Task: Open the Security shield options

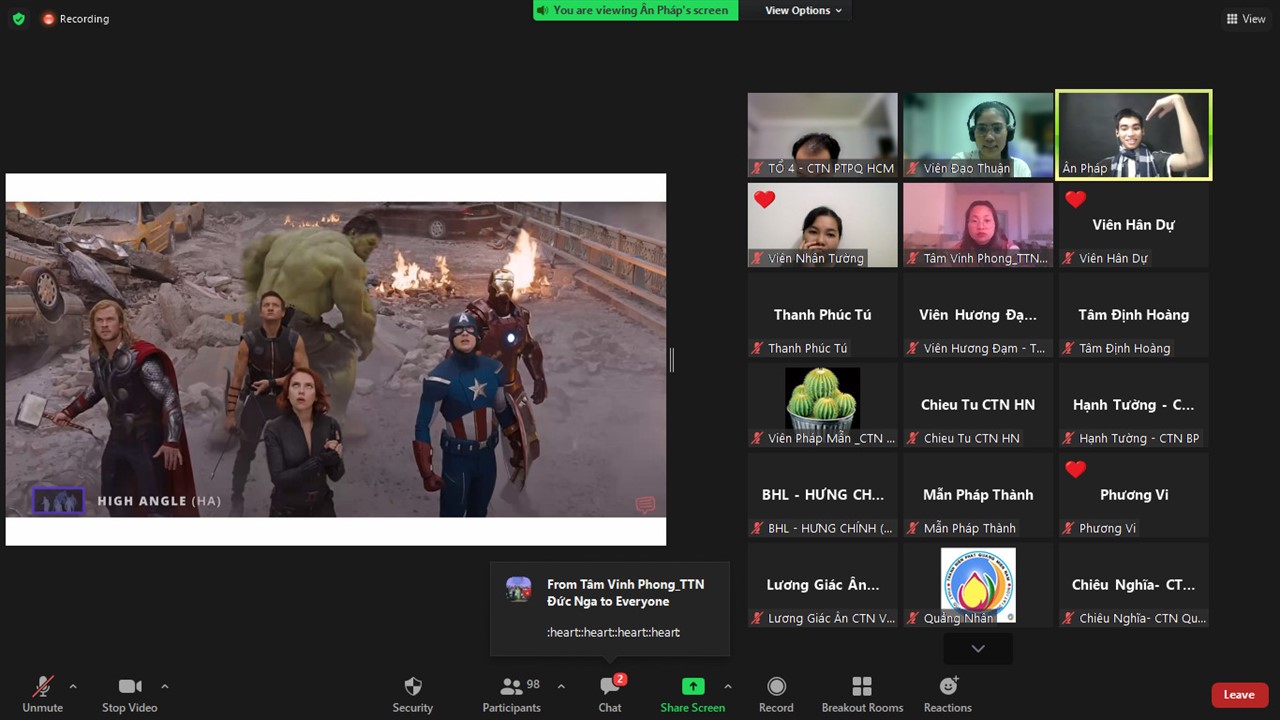Action: coord(412,694)
